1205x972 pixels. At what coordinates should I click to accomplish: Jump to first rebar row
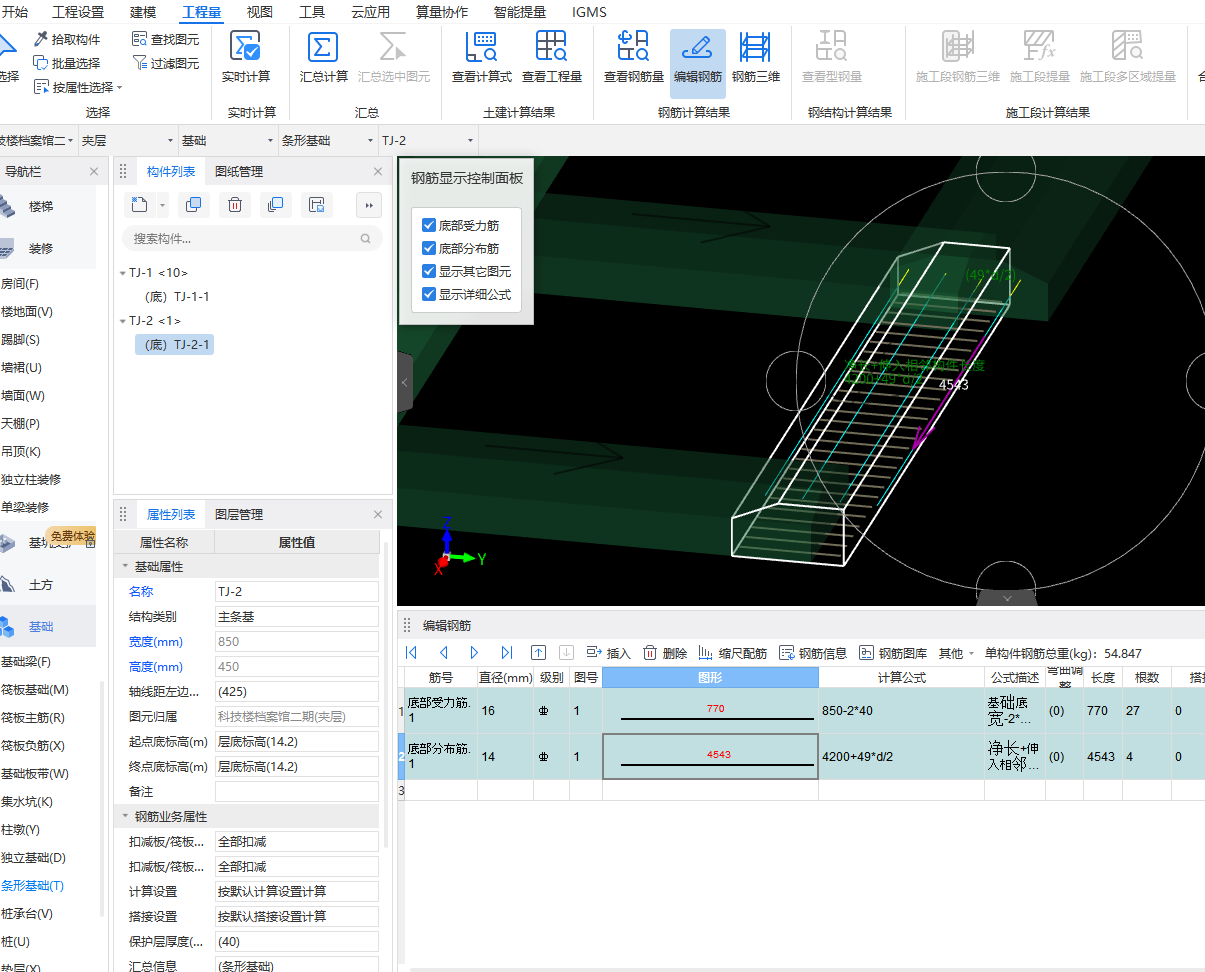coord(411,653)
